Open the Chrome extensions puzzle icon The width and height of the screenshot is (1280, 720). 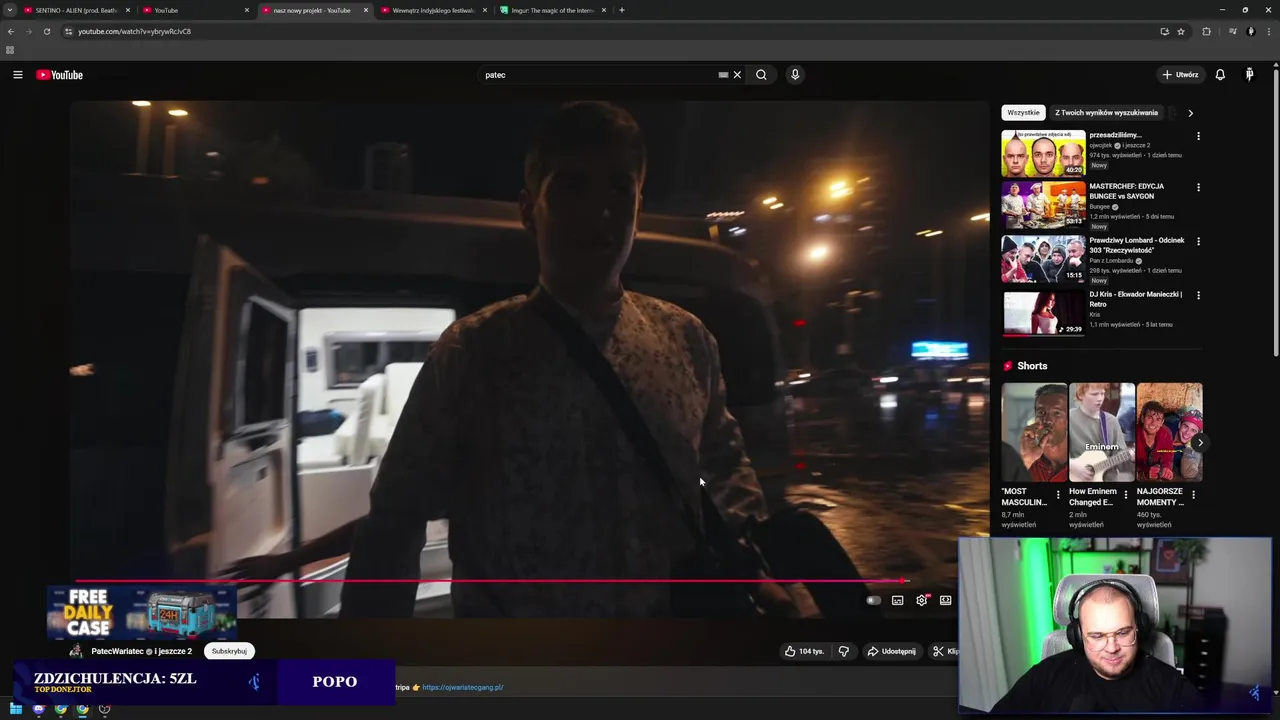(1206, 31)
